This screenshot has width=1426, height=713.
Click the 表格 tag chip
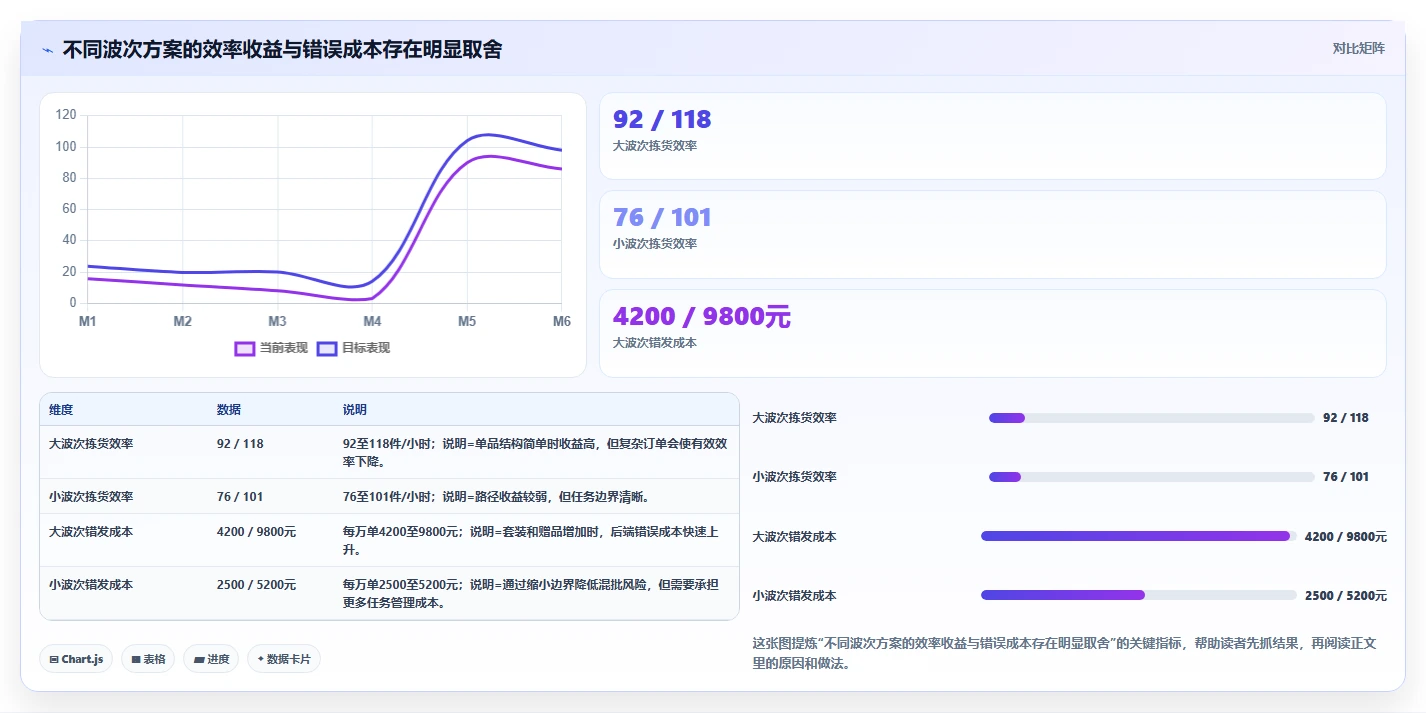coord(148,659)
